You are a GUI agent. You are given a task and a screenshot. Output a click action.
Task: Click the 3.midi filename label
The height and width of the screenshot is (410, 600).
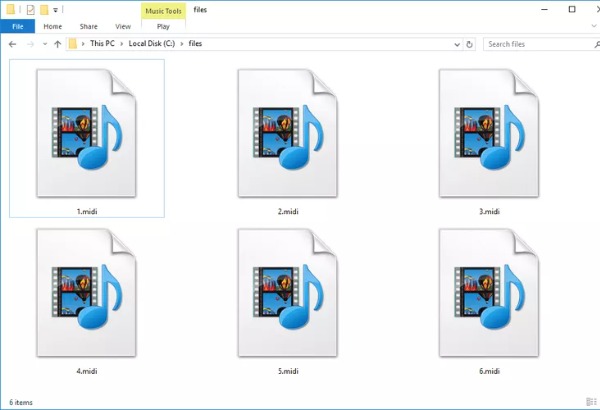489,211
